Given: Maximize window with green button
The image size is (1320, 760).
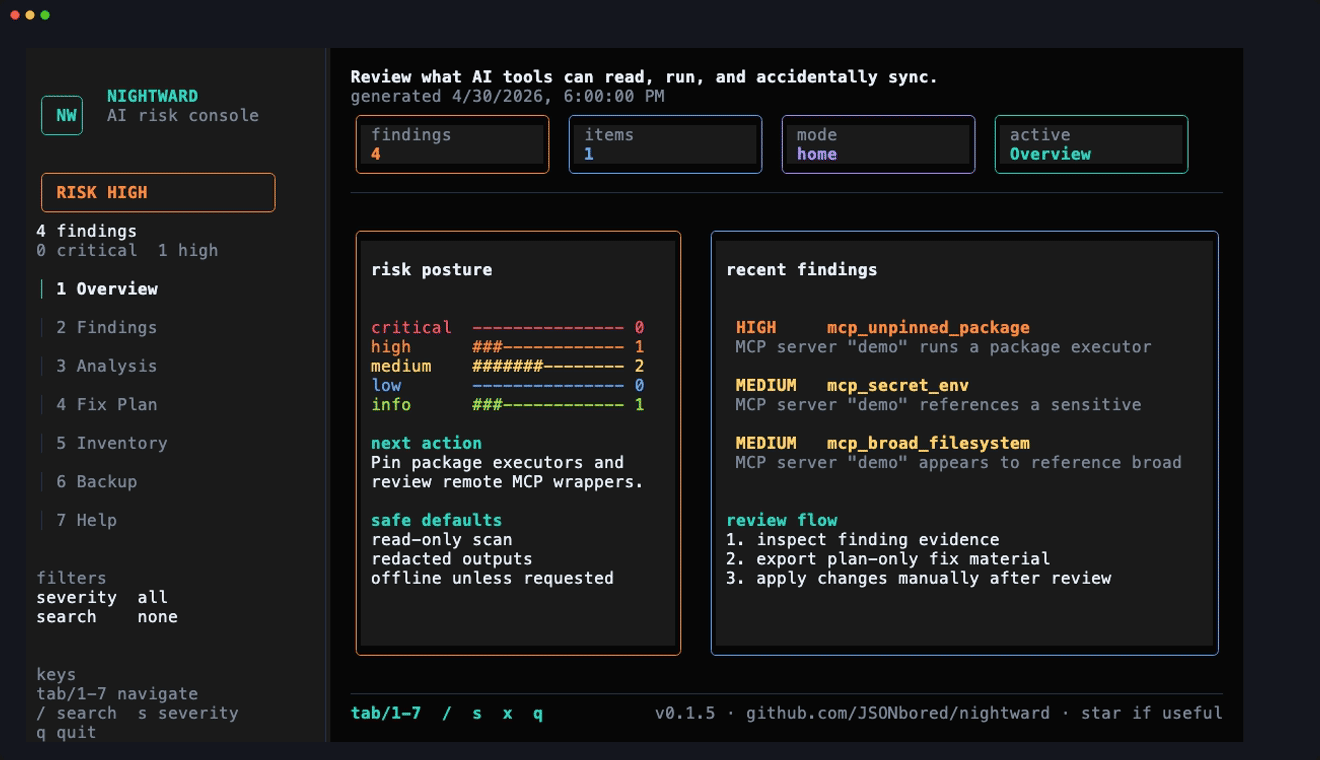Looking at the screenshot, I should 45,15.
